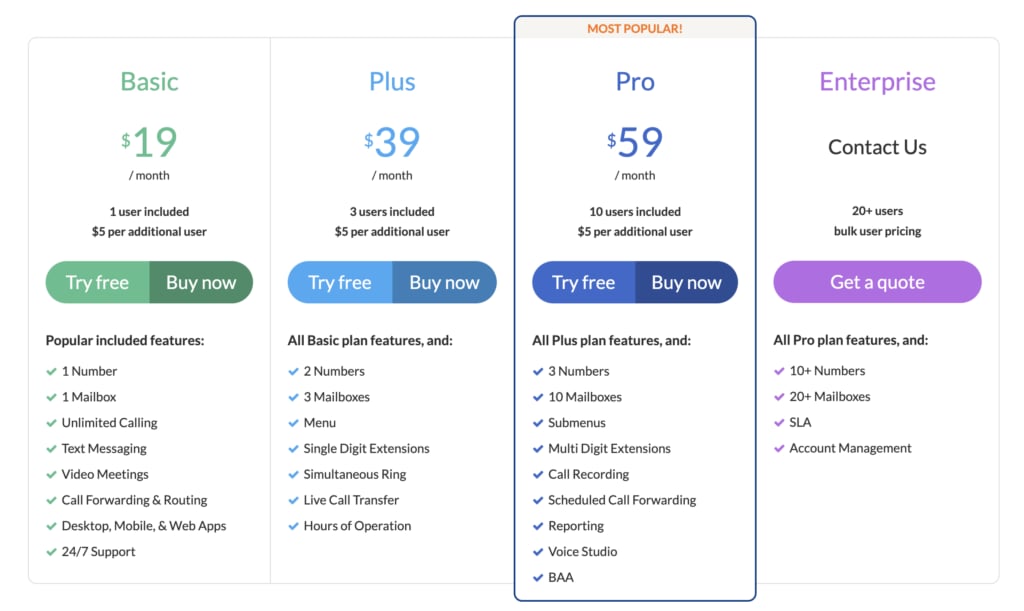Select the Enterprise plan heading

pos(877,82)
